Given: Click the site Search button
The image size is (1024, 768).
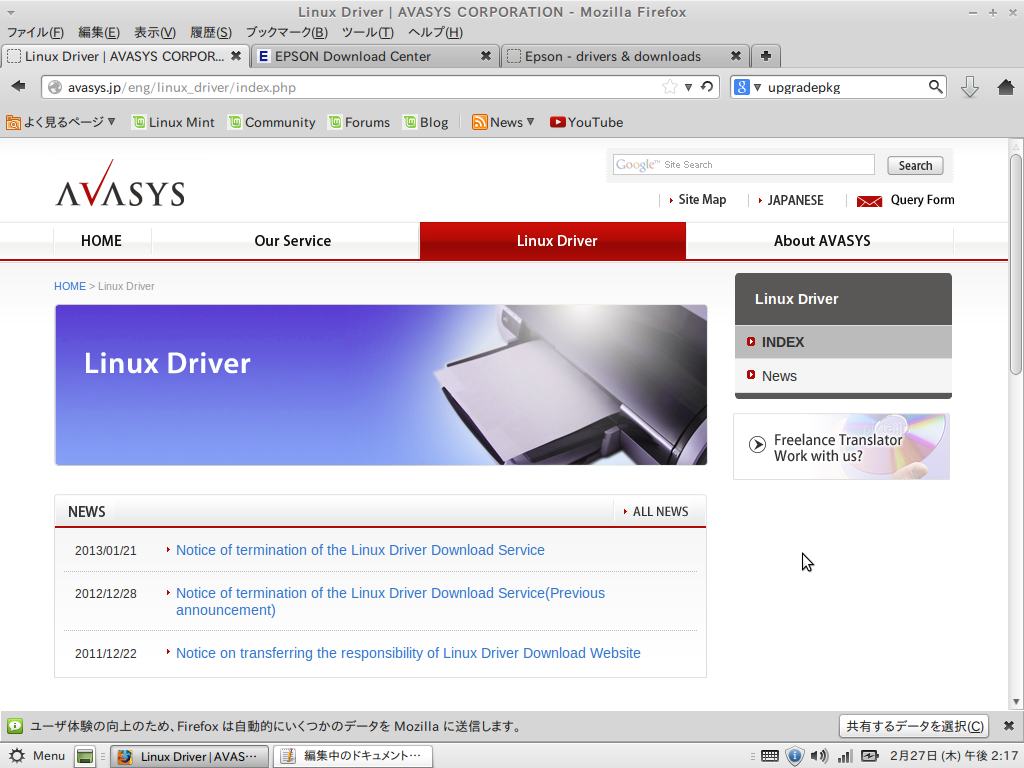Looking at the screenshot, I should 915,165.
